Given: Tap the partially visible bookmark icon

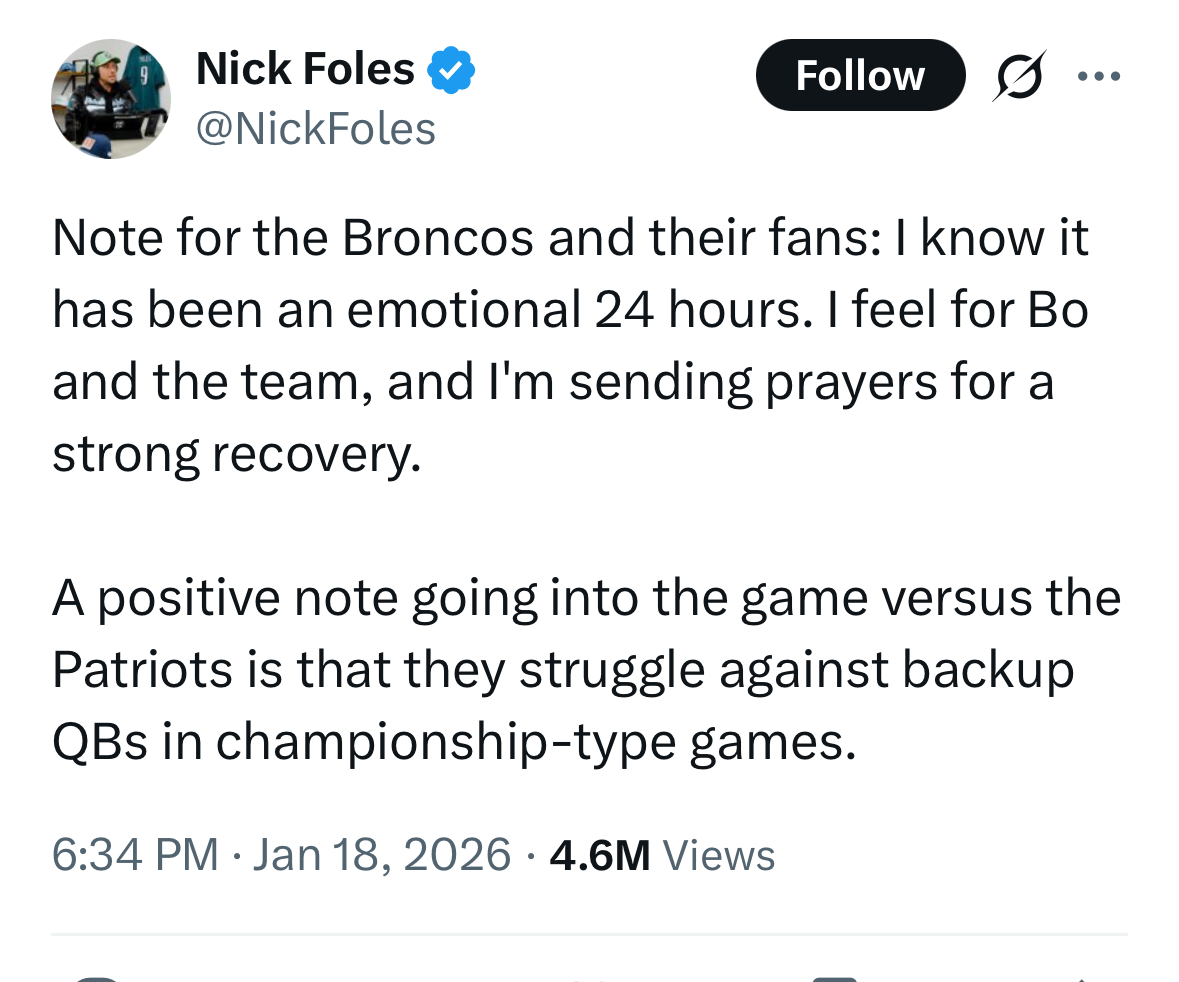Looking at the screenshot, I should click(x=835, y=977).
